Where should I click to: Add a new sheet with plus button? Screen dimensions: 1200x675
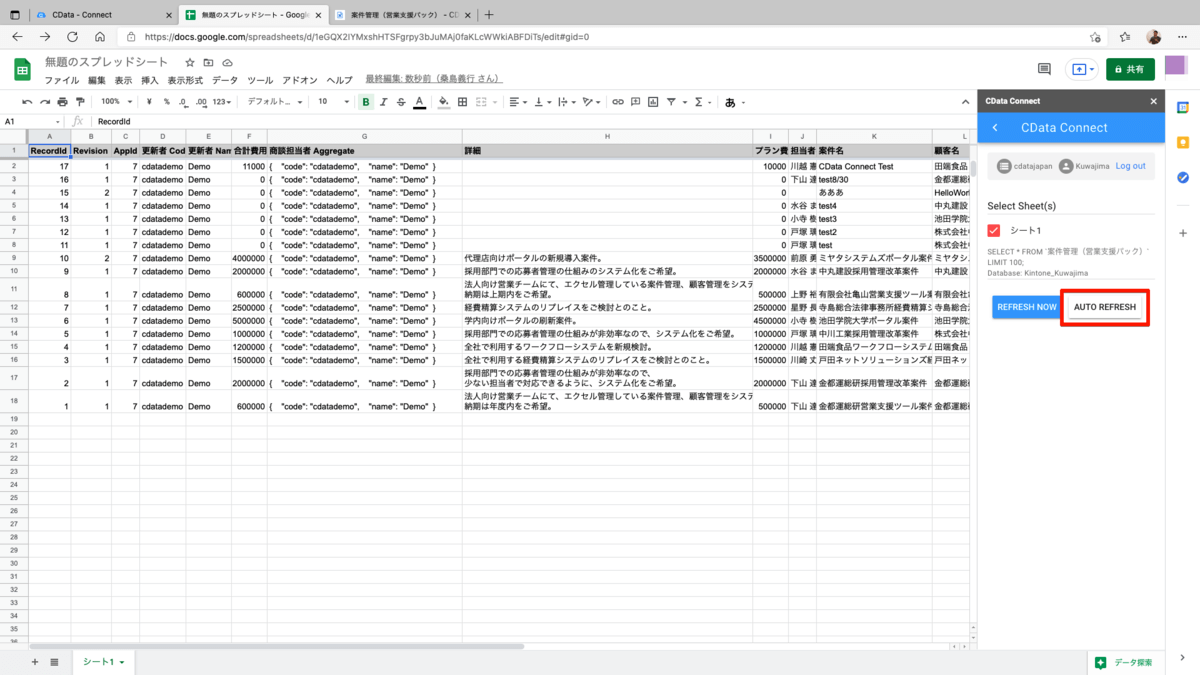point(35,662)
